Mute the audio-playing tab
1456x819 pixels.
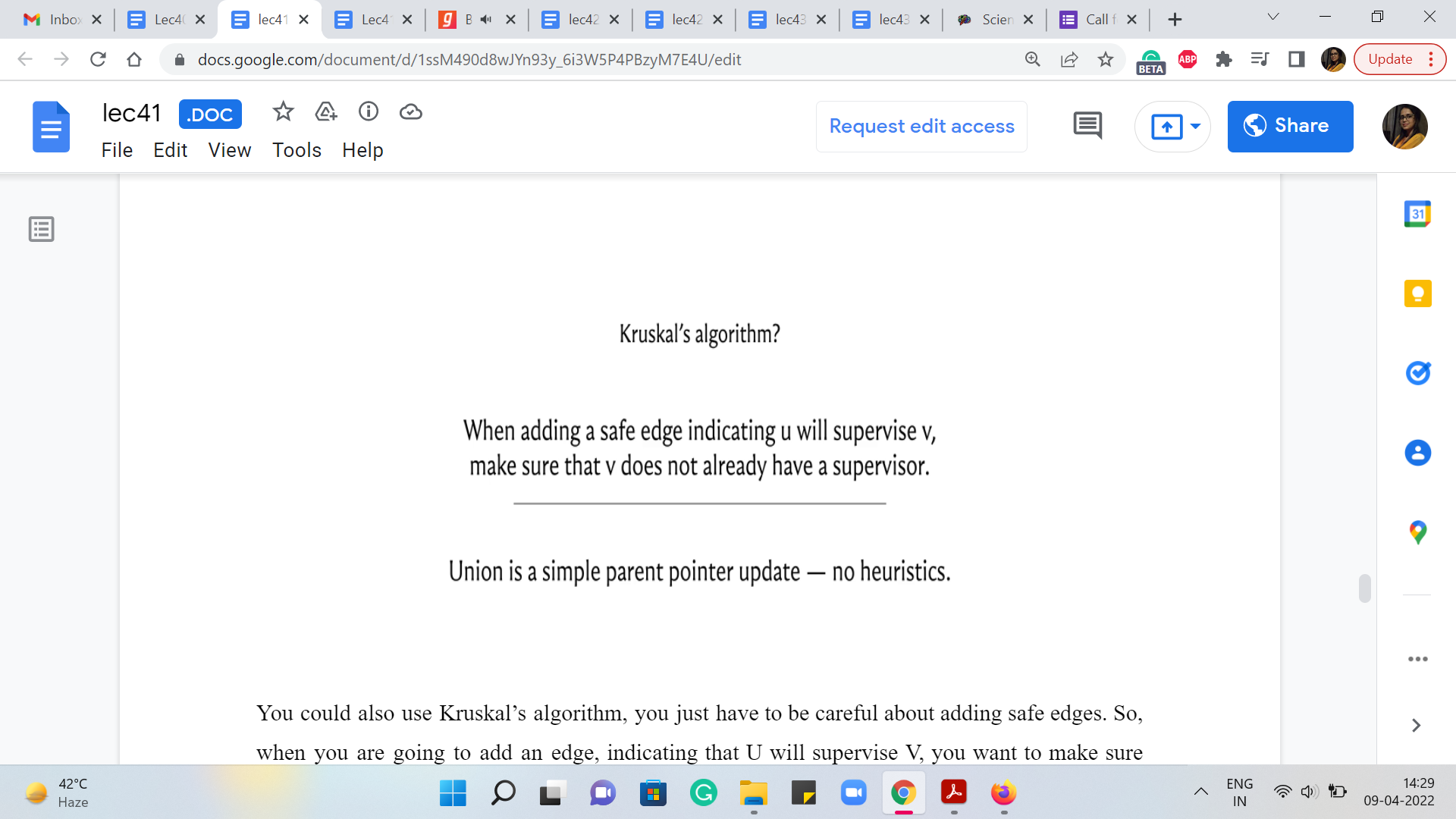point(486,20)
